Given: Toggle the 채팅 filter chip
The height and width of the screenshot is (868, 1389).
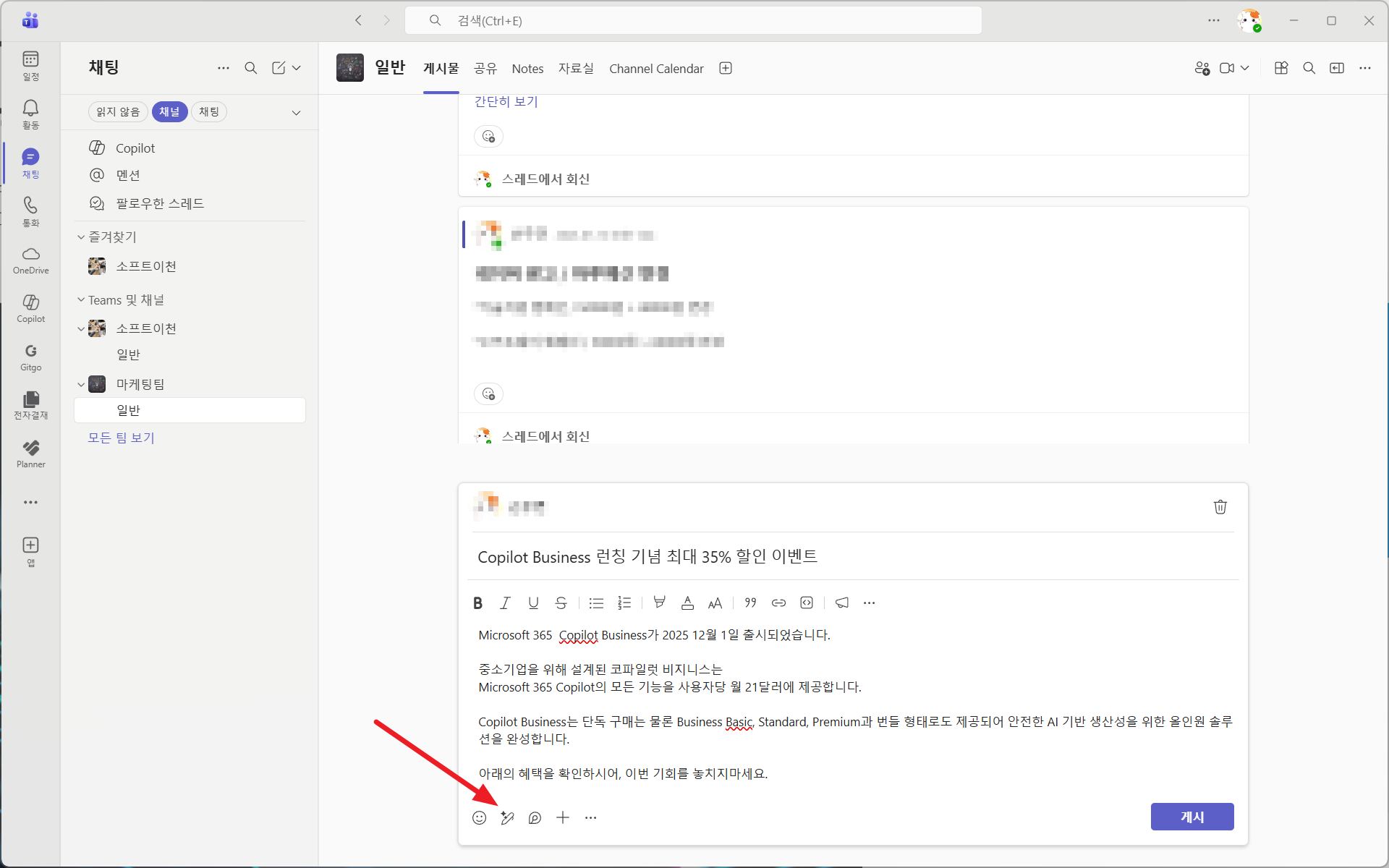Looking at the screenshot, I should (x=209, y=111).
